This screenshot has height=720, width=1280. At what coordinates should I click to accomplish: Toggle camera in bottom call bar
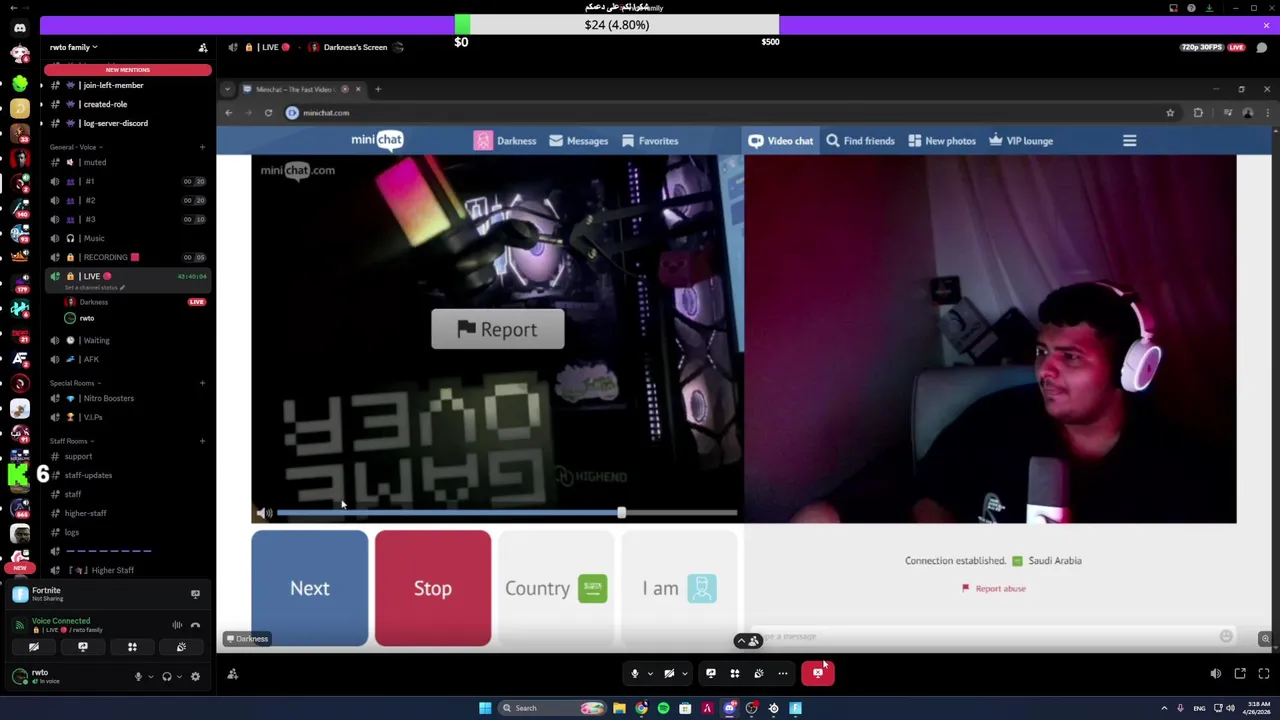669,673
